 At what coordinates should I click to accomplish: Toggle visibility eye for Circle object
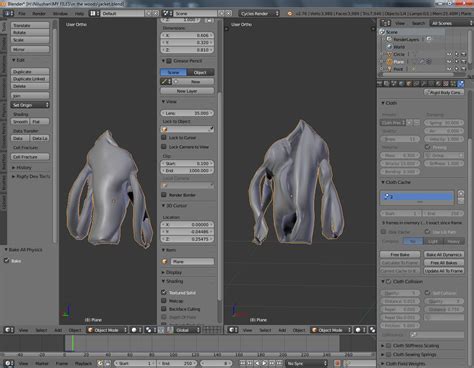click(x=449, y=54)
